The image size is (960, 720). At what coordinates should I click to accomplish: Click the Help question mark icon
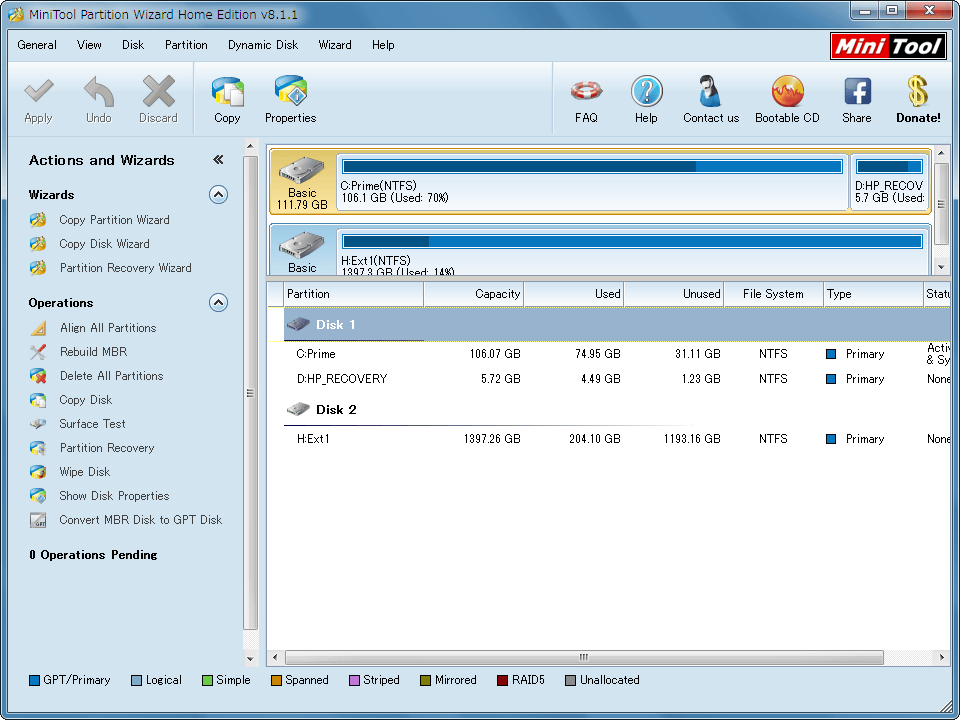[647, 91]
